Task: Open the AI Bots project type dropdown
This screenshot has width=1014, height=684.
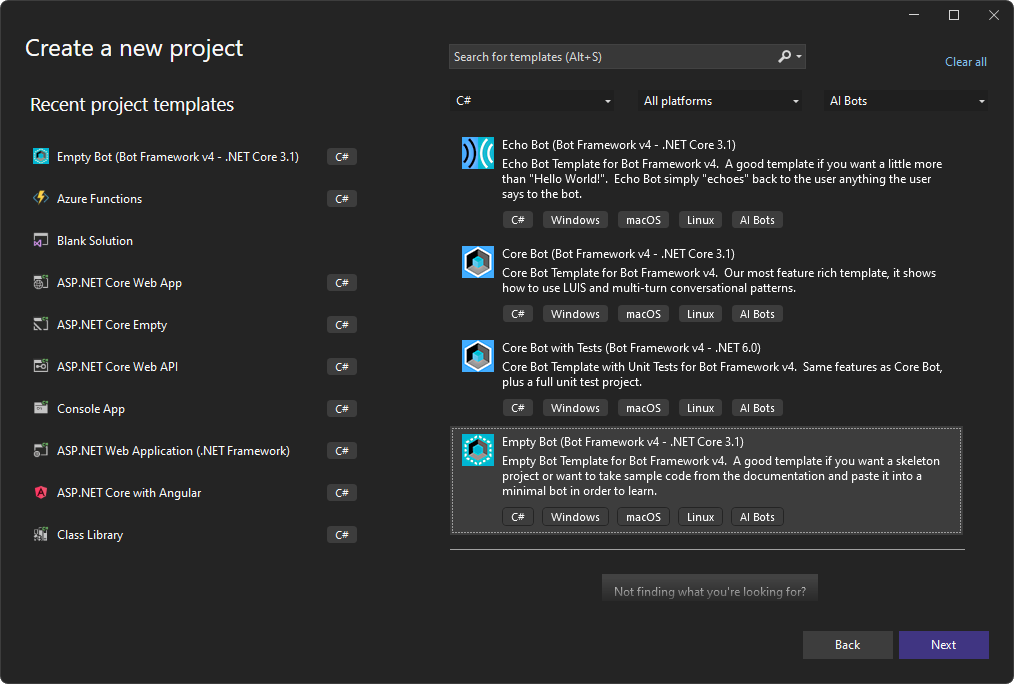Action: point(905,100)
